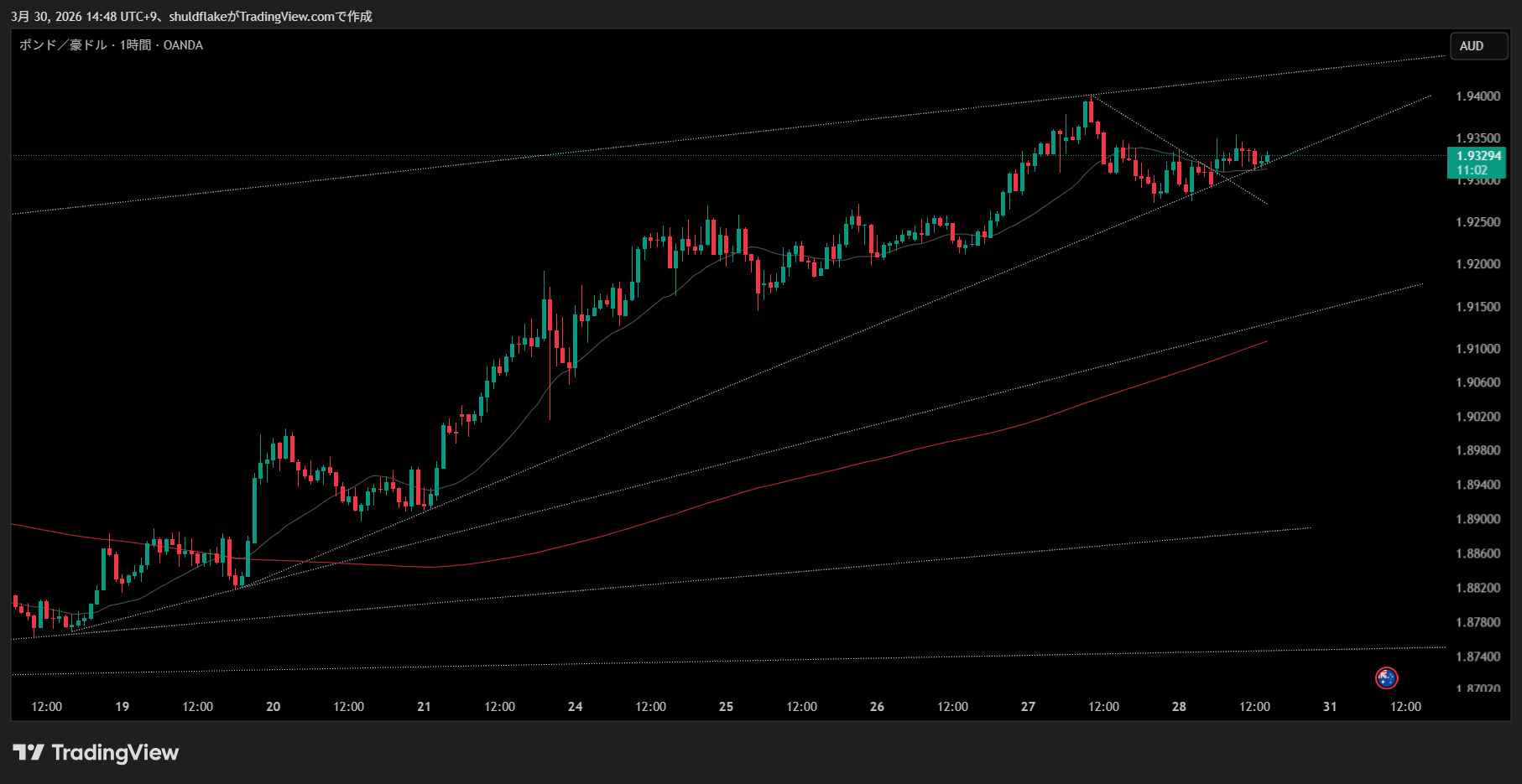The width and height of the screenshot is (1522, 784).
Task: Click date 26 on the time axis
Action: point(877,707)
